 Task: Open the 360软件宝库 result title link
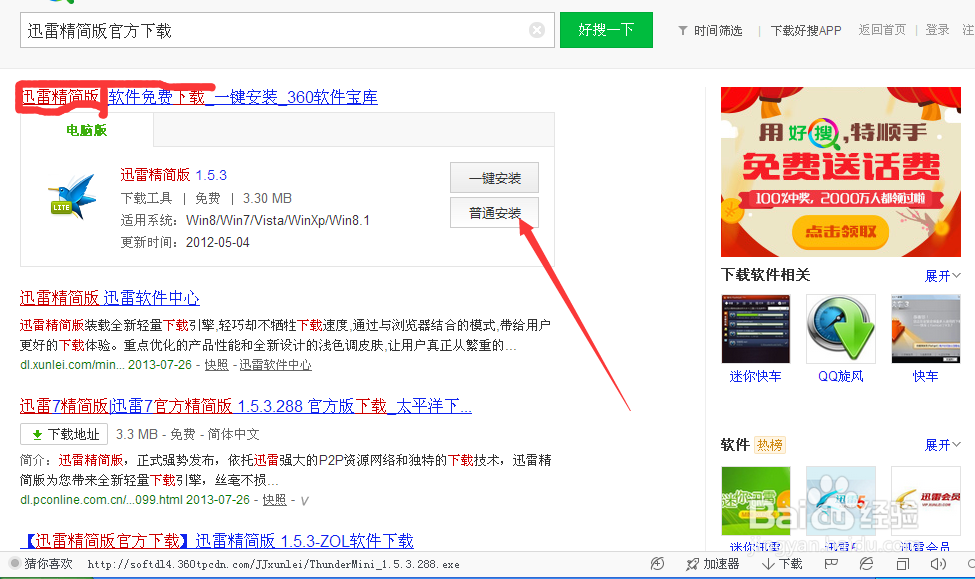click(199, 97)
